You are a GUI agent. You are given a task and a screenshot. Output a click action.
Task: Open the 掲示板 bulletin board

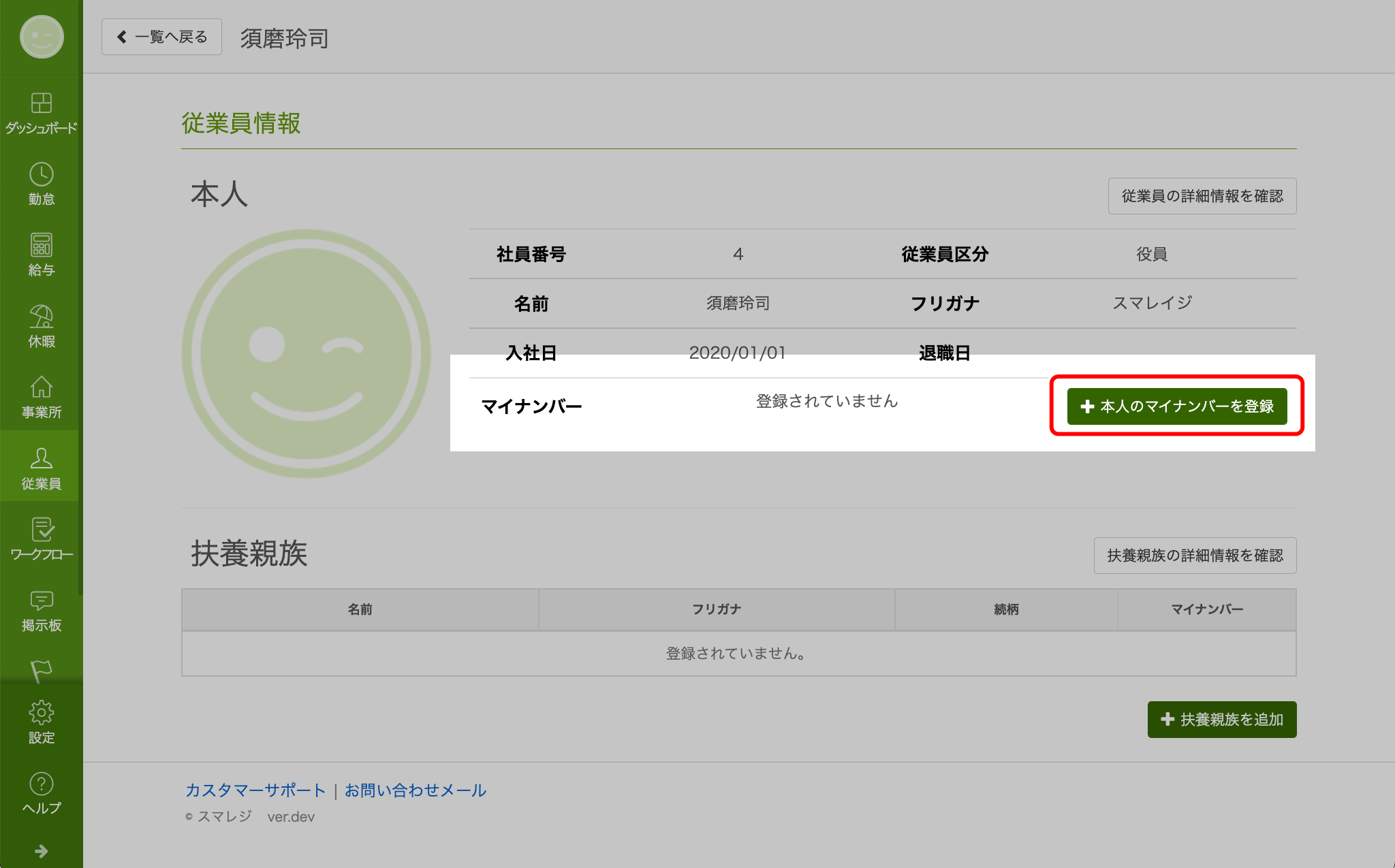click(41, 609)
